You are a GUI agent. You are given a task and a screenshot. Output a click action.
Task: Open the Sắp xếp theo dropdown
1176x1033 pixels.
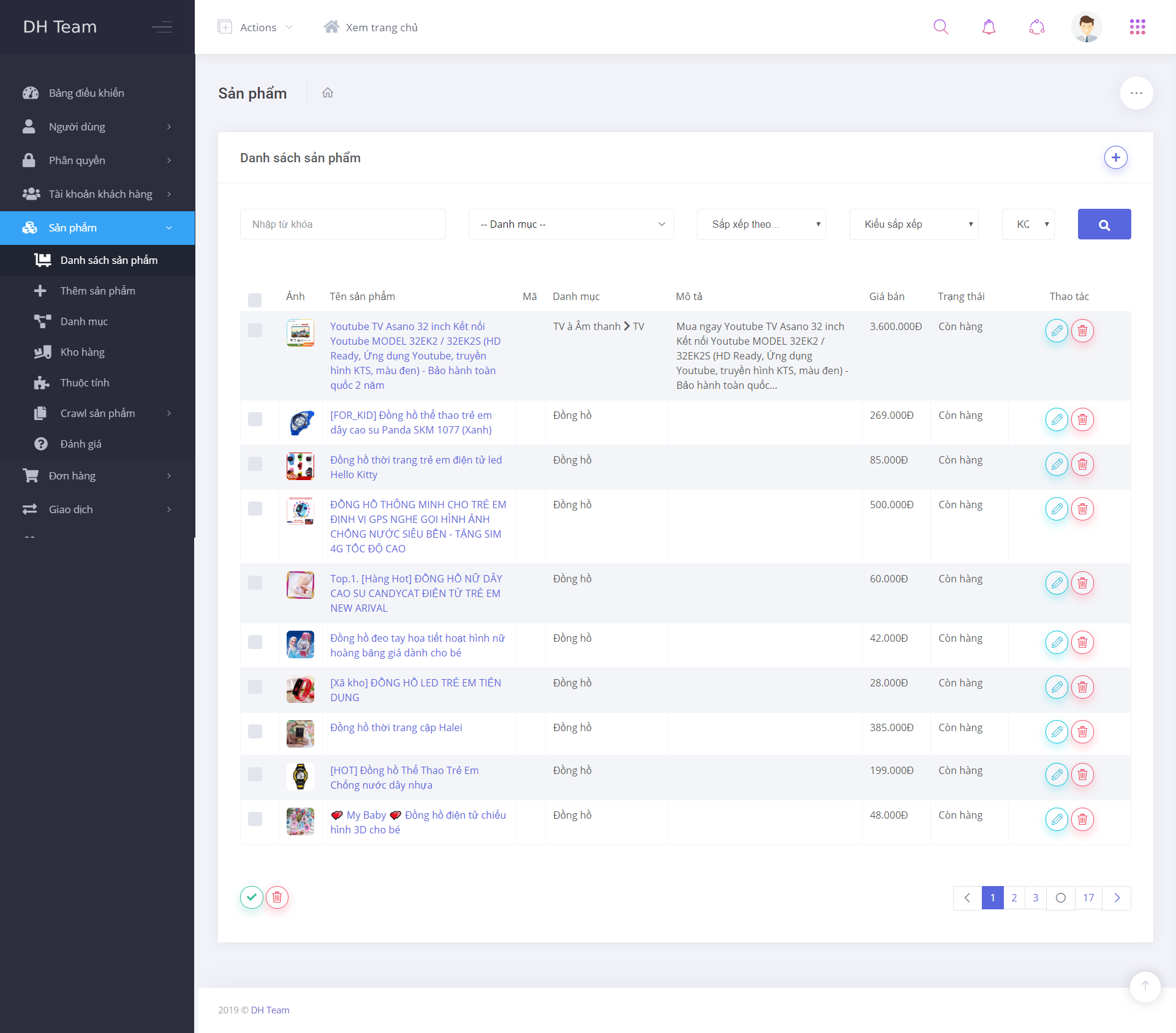[x=761, y=224]
